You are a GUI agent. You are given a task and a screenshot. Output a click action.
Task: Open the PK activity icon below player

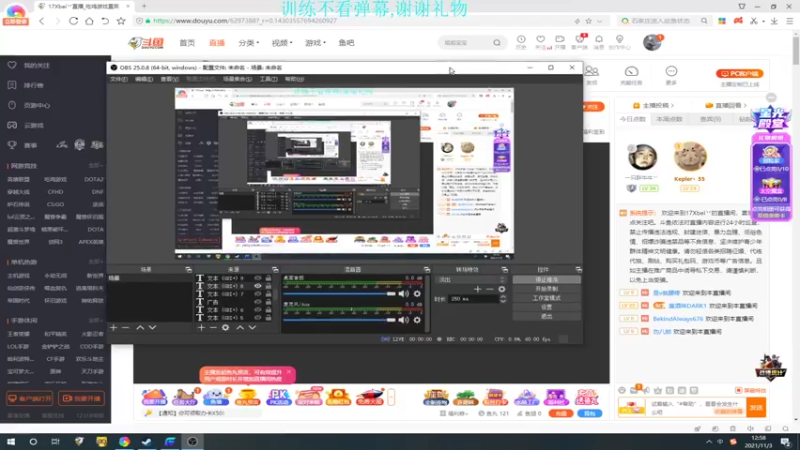click(278, 397)
